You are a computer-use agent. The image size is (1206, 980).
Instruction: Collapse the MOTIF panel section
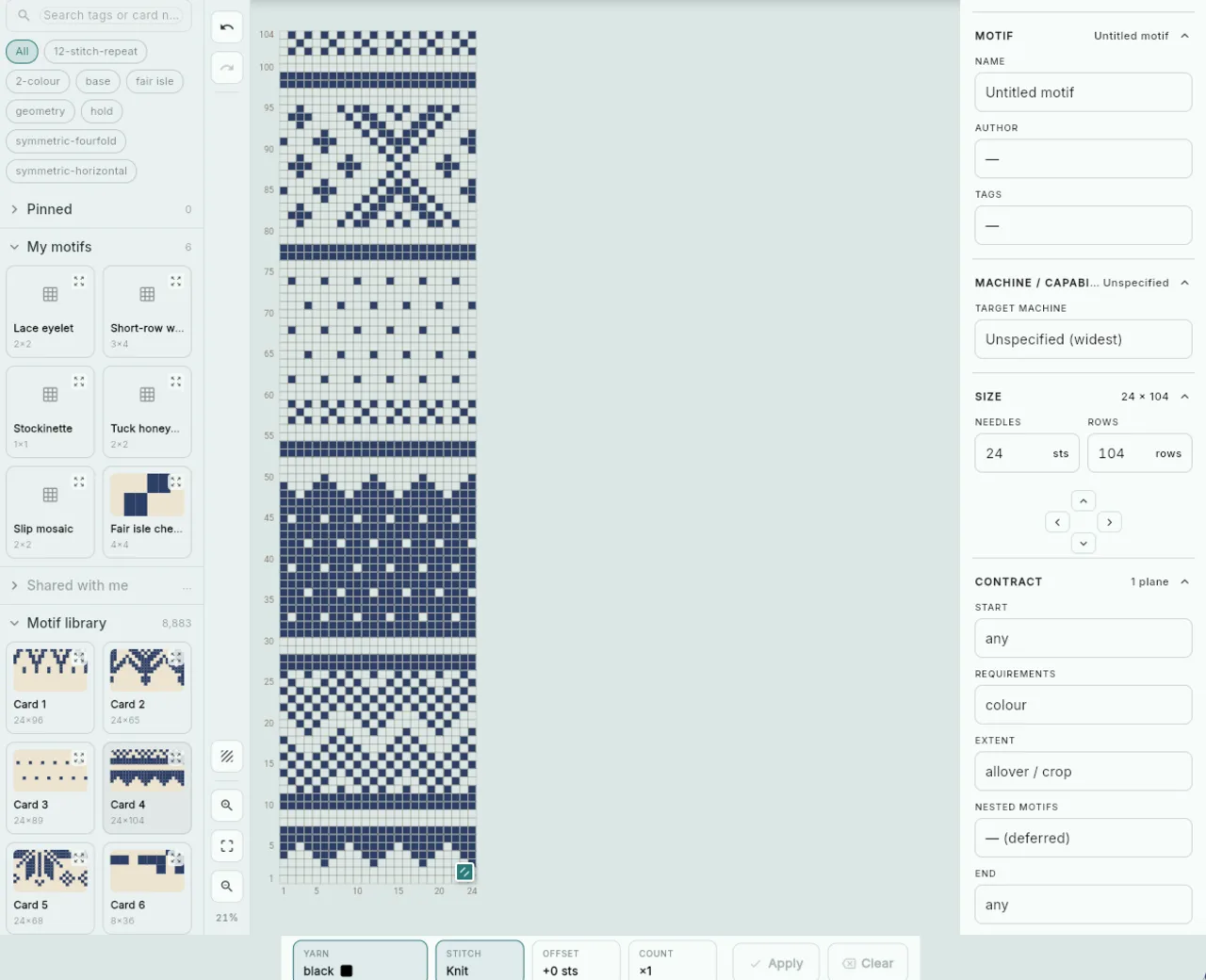pos(1184,36)
